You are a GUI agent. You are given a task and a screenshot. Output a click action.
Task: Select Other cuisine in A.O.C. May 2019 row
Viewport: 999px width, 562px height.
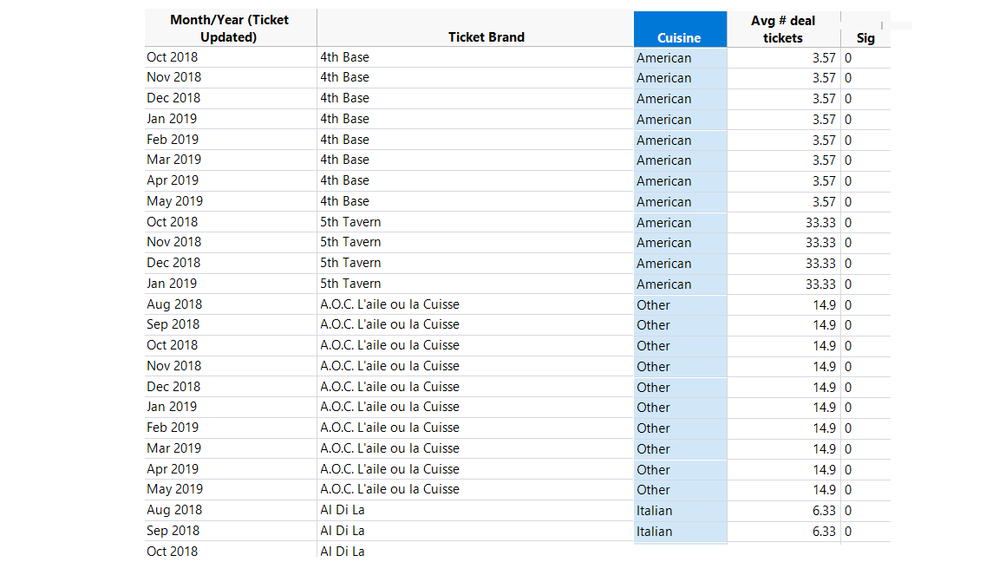[653, 490]
